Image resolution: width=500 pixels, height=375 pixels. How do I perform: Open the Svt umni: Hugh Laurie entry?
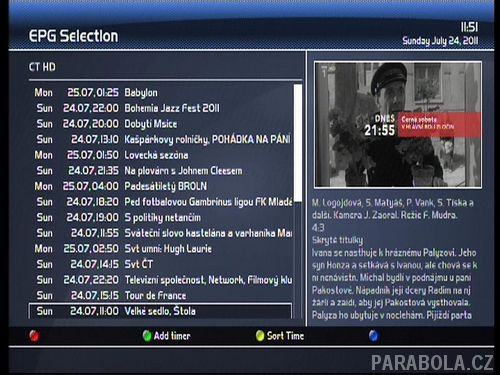tap(161, 249)
